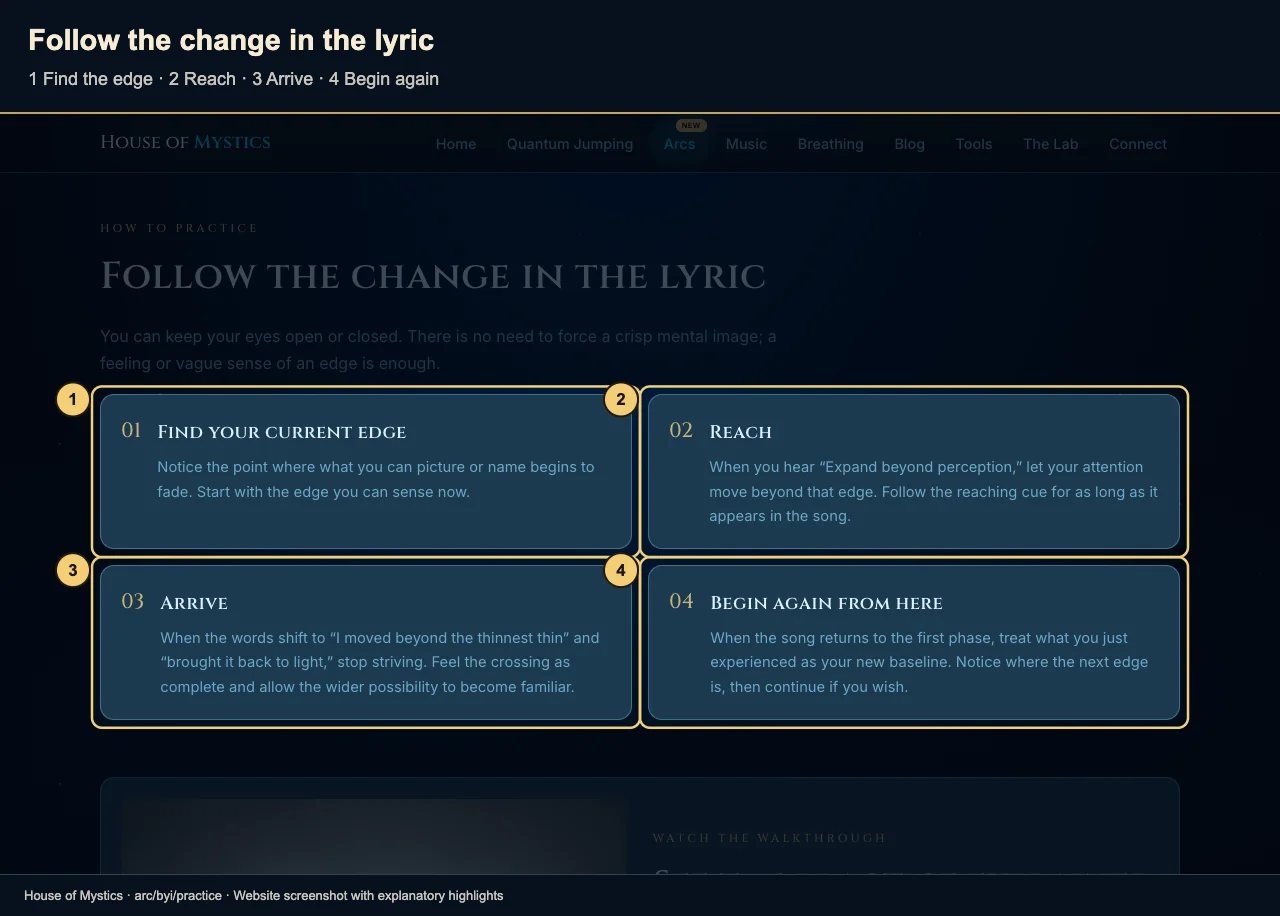Click the 03 Arrive step card
Screen dimensions: 1280x916
(366, 642)
